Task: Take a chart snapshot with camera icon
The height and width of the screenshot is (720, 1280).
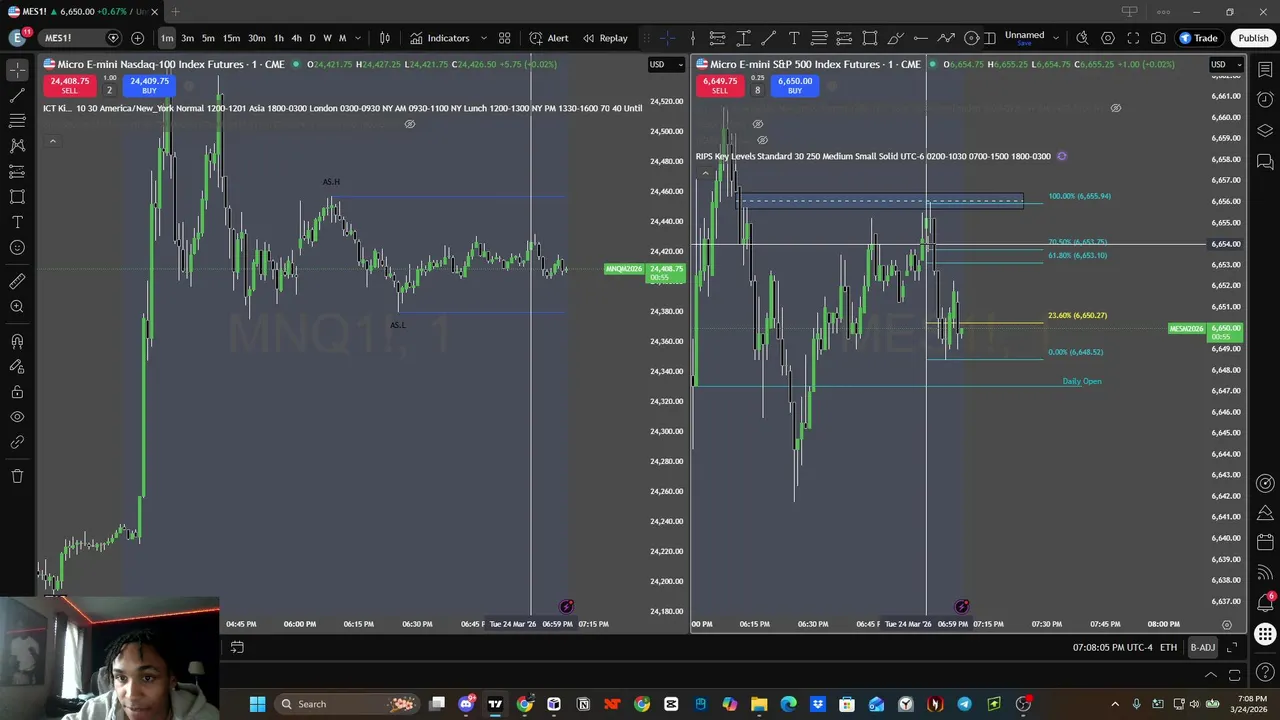Action: pos(1158,38)
